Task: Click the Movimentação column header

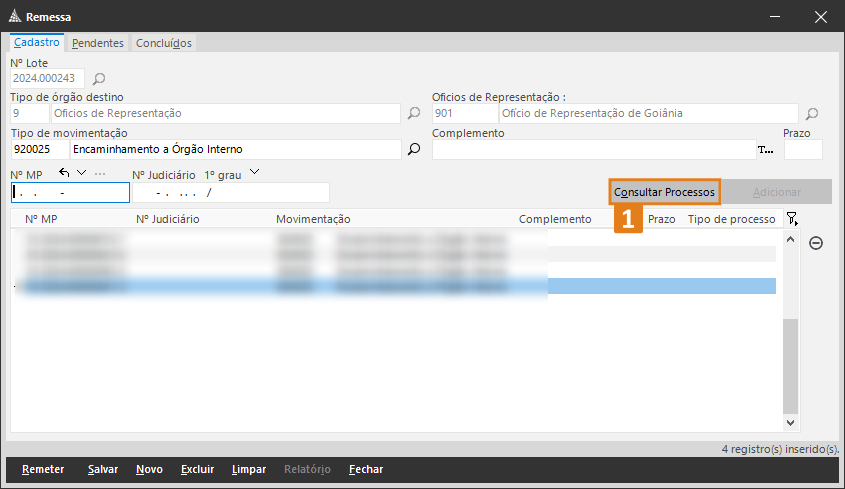Action: 313,219
